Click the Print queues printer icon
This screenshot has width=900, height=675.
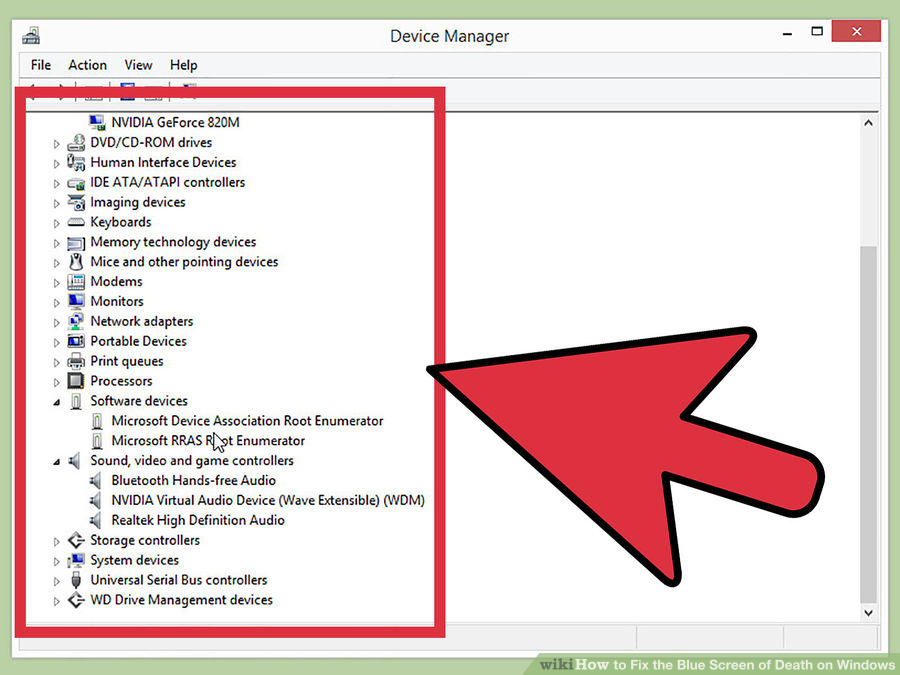point(76,361)
